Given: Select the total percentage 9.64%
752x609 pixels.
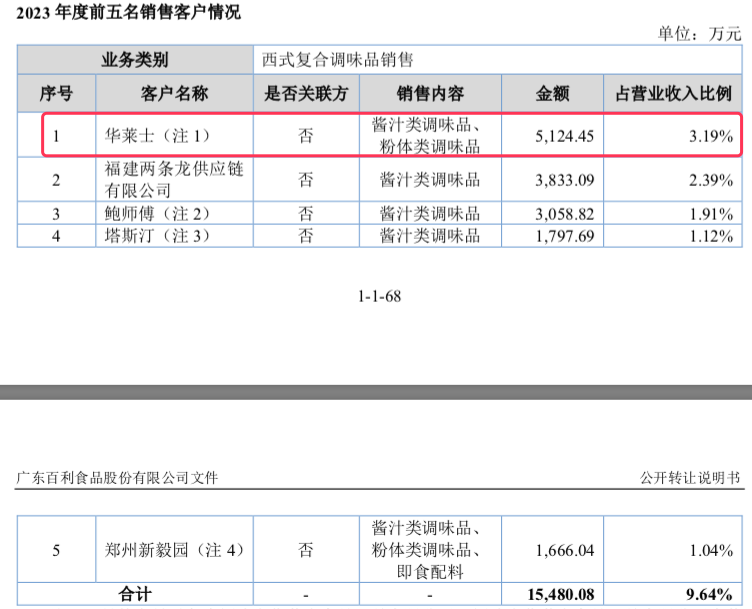Looking at the screenshot, I should tap(709, 595).
